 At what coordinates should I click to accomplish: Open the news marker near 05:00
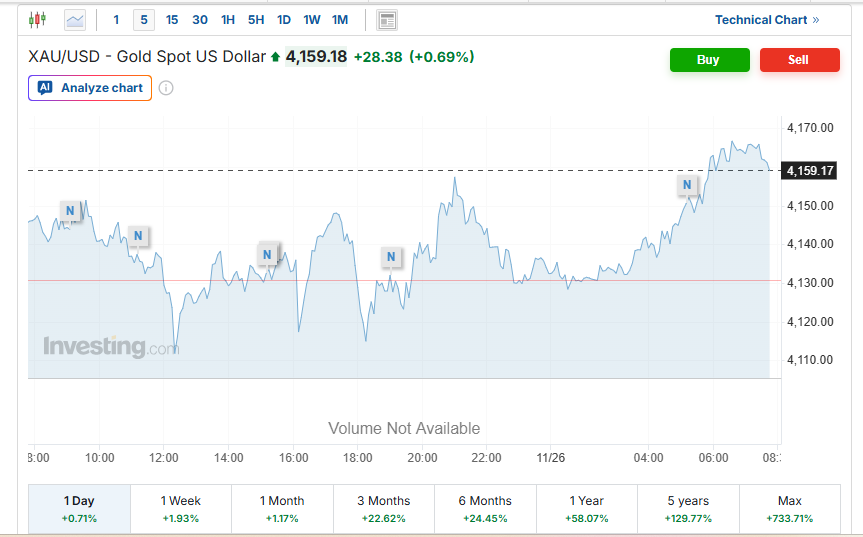pyautogui.click(x=687, y=185)
